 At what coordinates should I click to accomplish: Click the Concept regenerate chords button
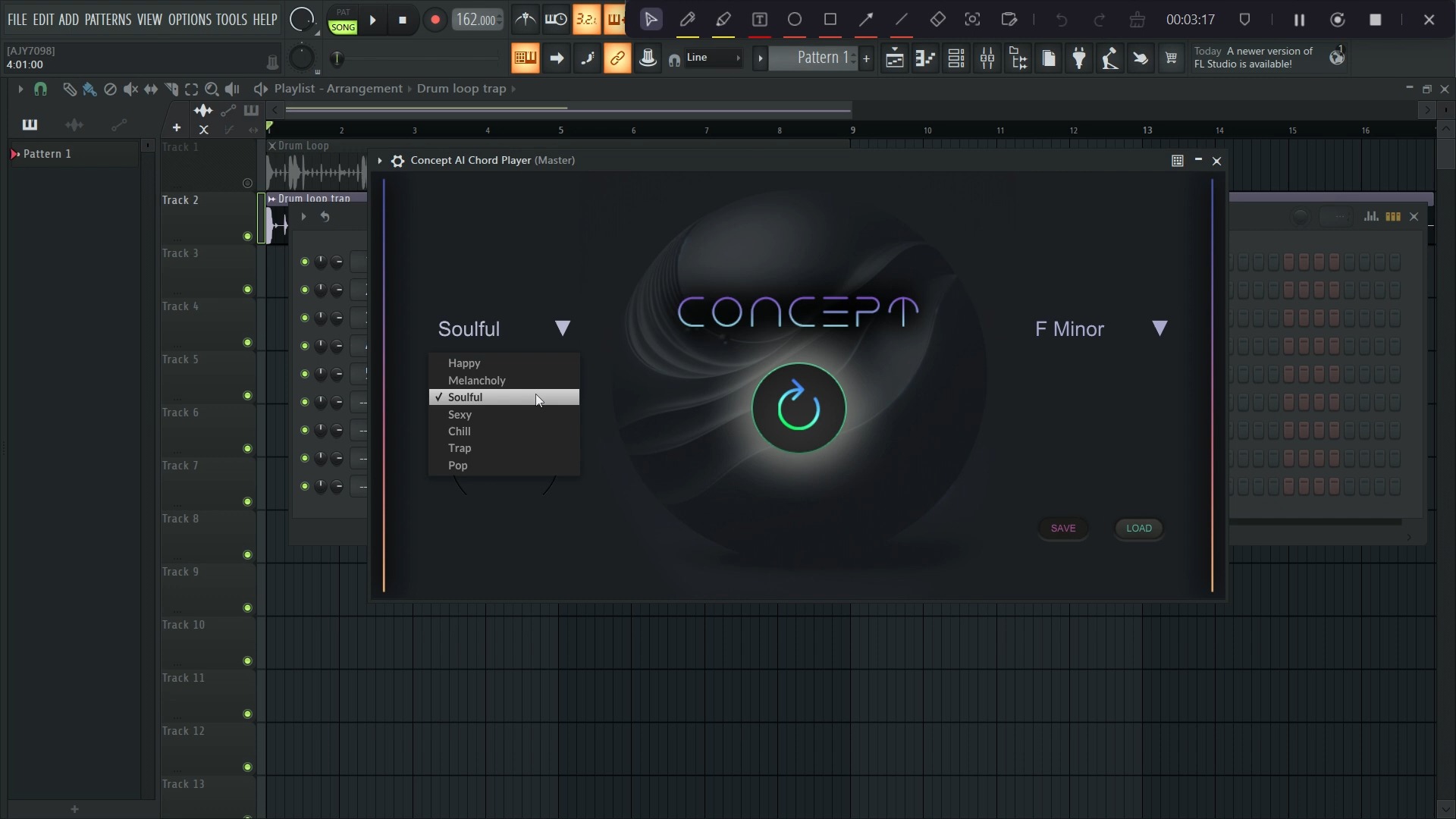pyautogui.click(x=799, y=408)
